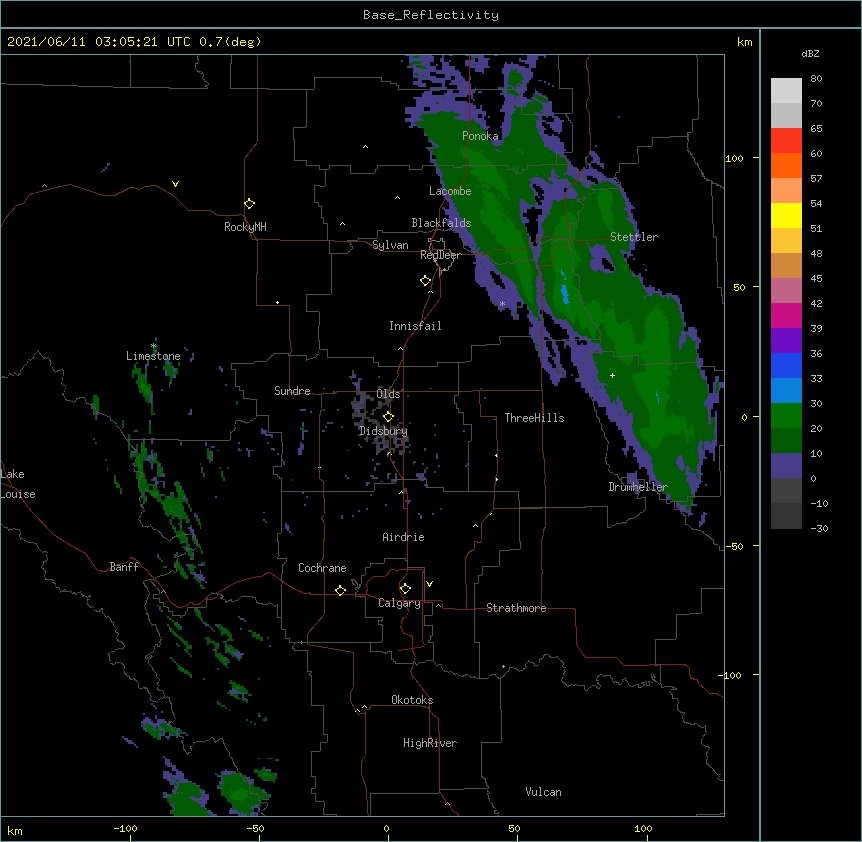
Task: Select the magenta 42 dBZ legend swatch
Action: 786,315
